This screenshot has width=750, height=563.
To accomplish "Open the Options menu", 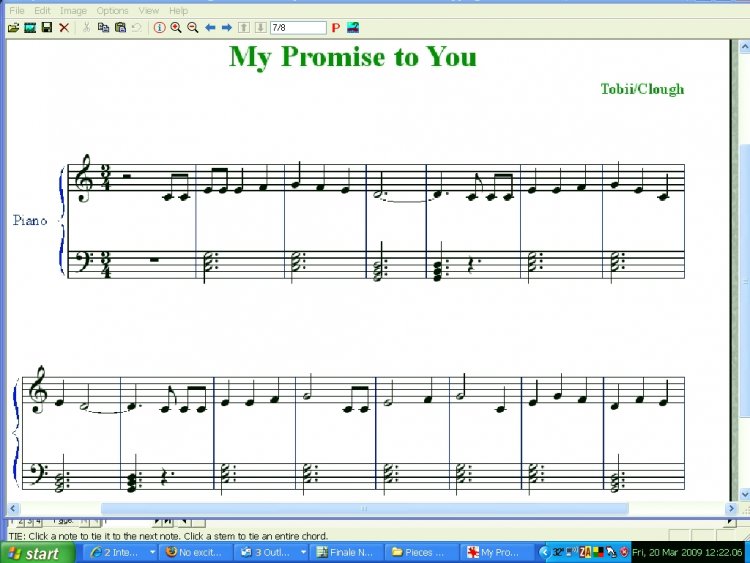I will (x=113, y=10).
